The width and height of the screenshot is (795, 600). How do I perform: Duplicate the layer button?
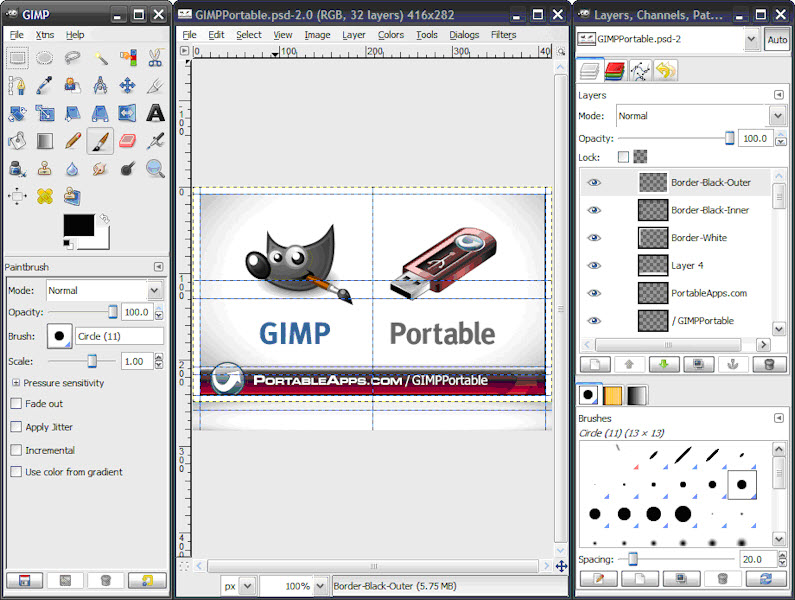click(x=699, y=365)
